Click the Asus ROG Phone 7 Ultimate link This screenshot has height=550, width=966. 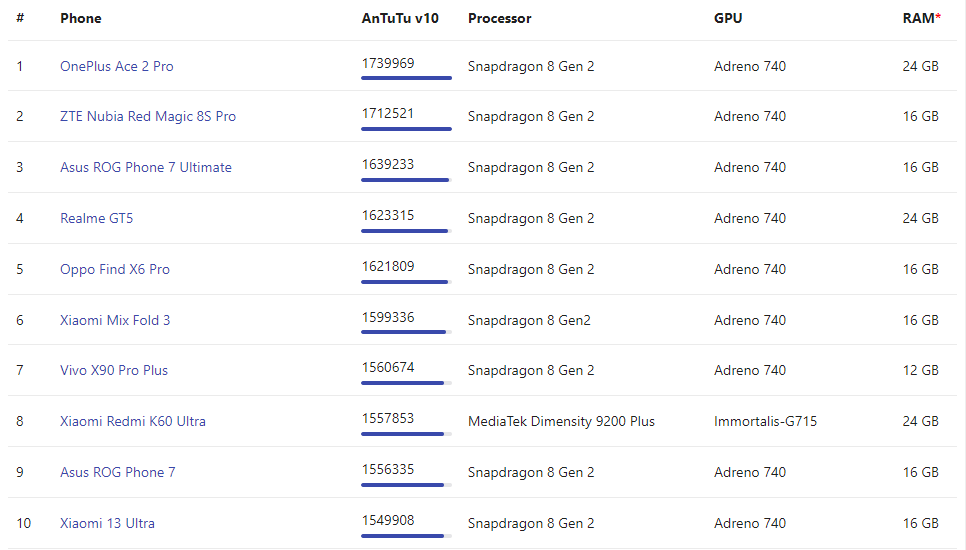(145, 167)
